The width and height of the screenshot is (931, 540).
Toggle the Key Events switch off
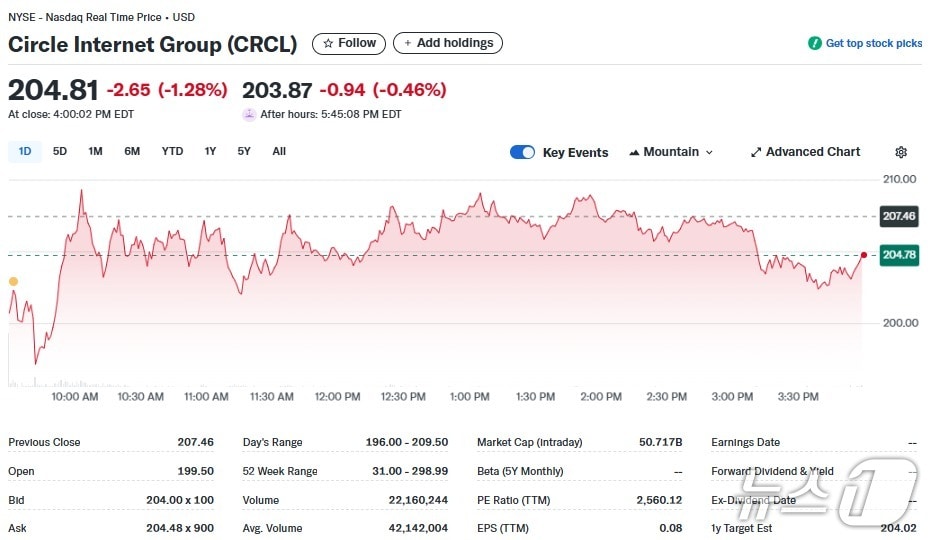tap(522, 152)
